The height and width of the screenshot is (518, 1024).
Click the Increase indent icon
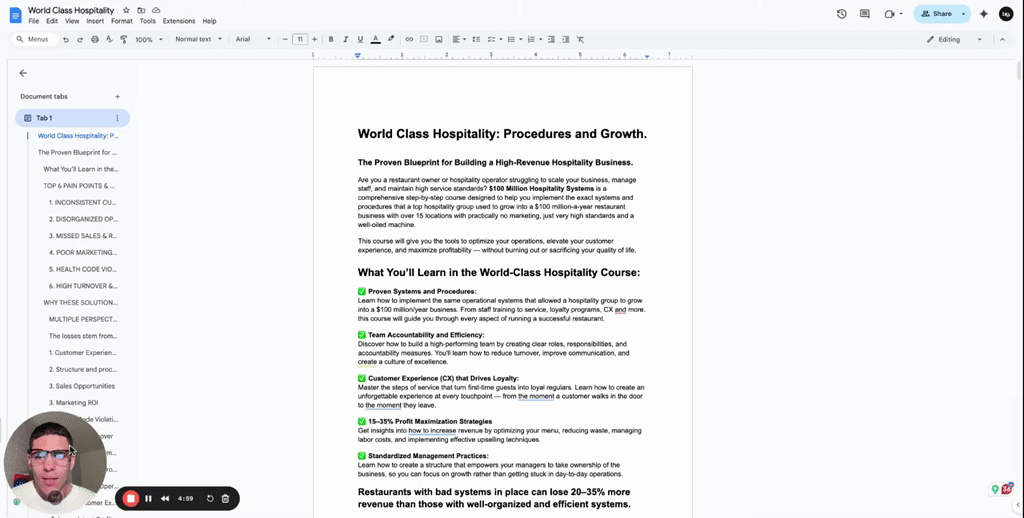566,39
